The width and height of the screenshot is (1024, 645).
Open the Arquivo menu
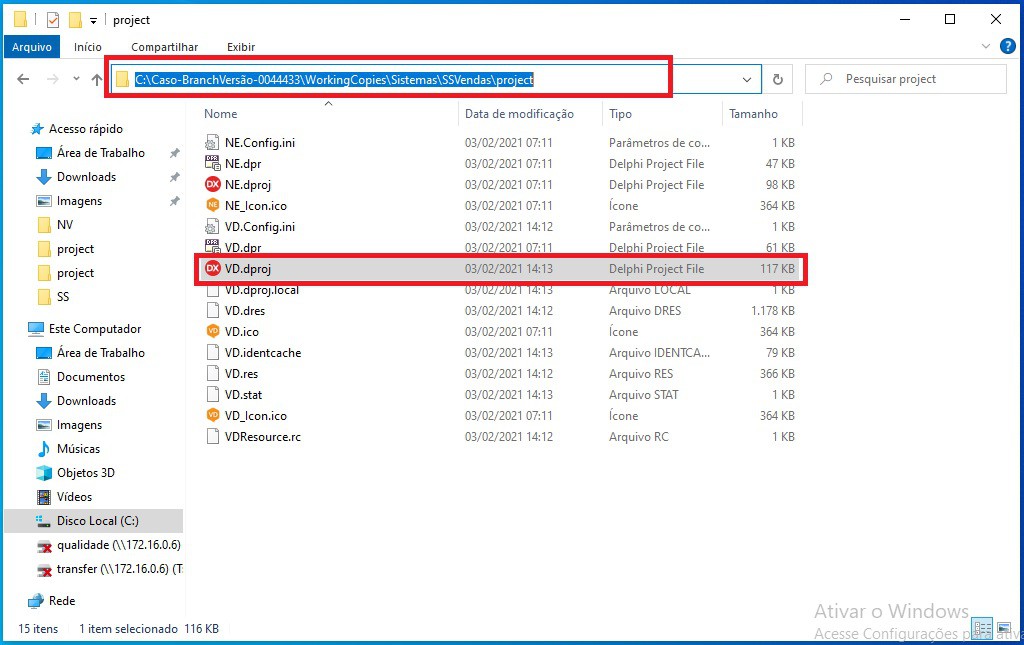click(x=32, y=47)
